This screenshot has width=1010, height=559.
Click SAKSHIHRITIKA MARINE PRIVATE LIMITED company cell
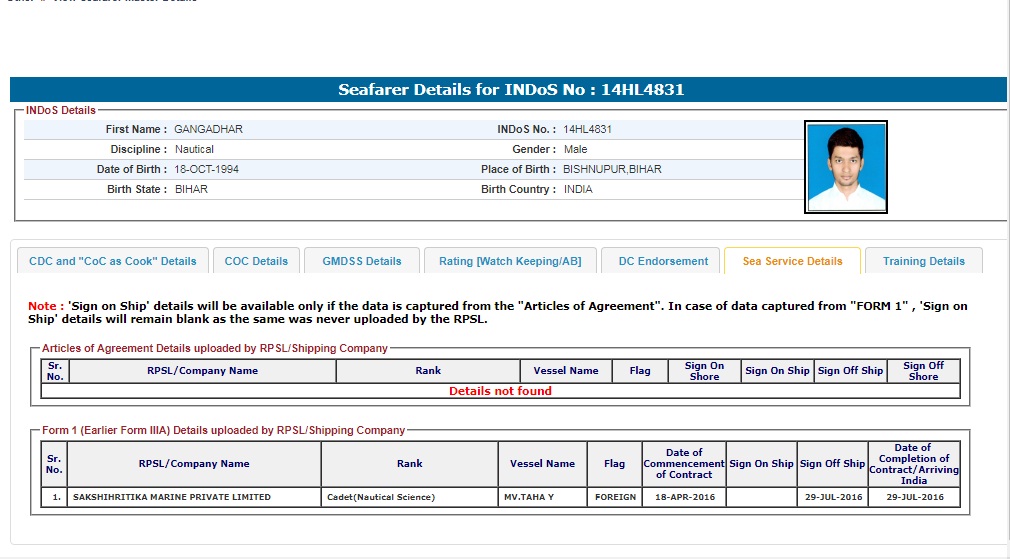(172, 497)
